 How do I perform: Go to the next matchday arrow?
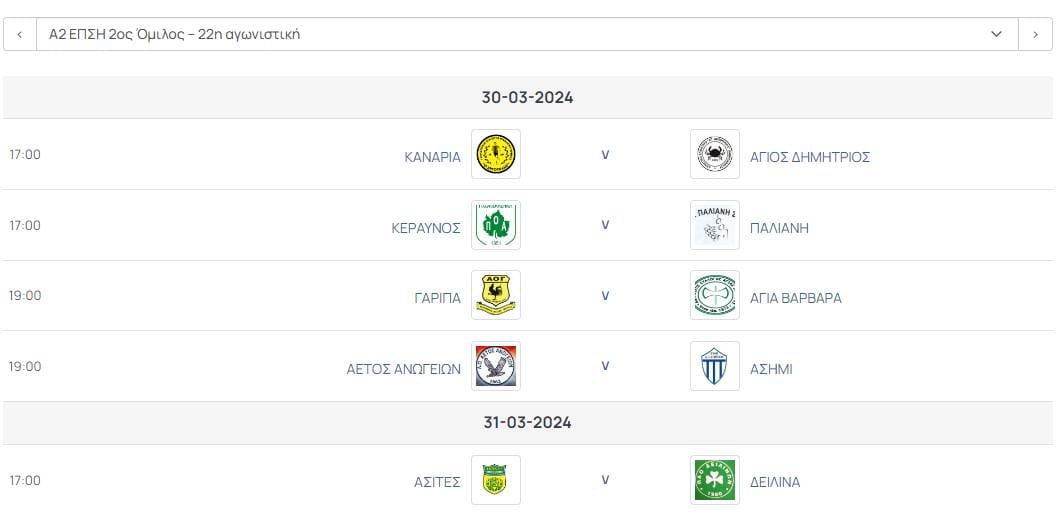pos(1035,34)
